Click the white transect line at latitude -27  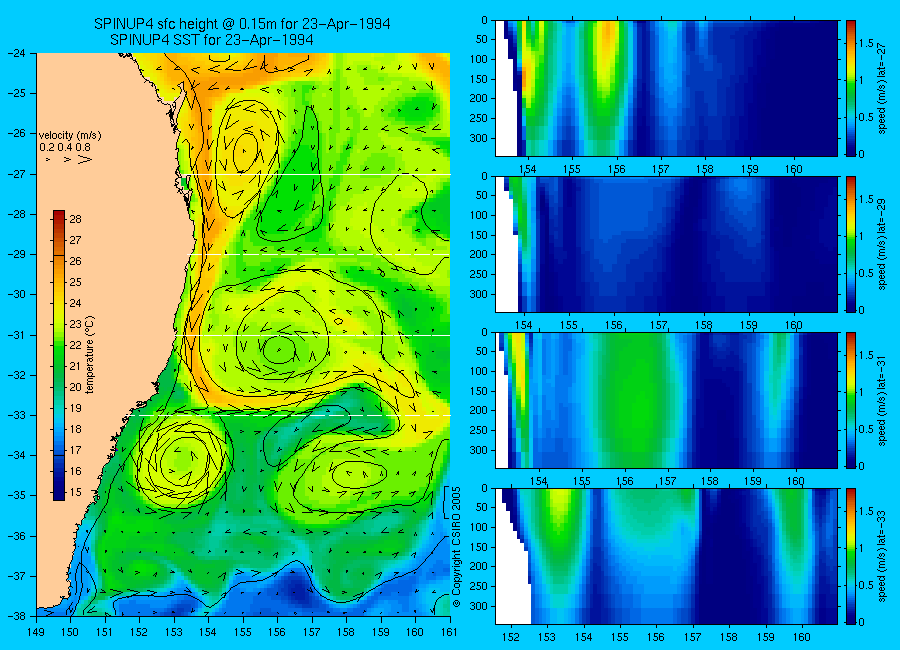coord(317,175)
